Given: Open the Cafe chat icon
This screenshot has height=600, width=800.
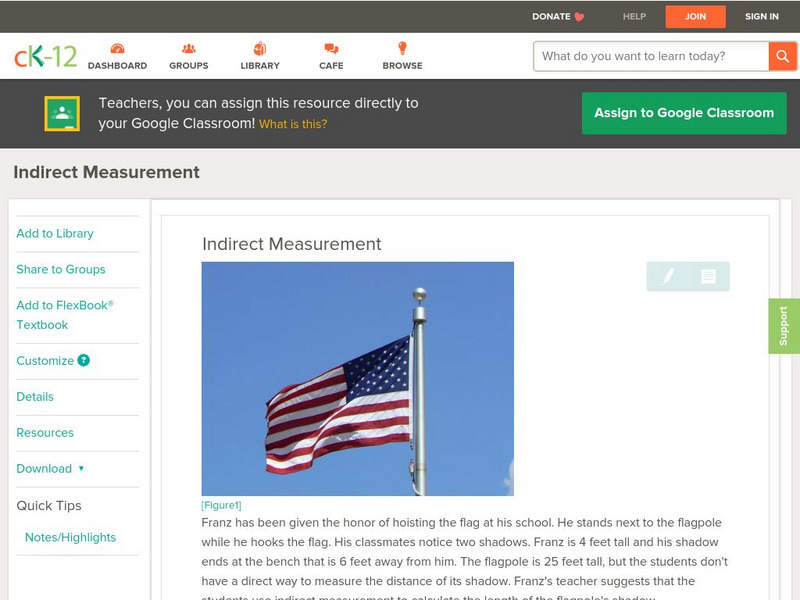Looking at the screenshot, I should (331, 49).
